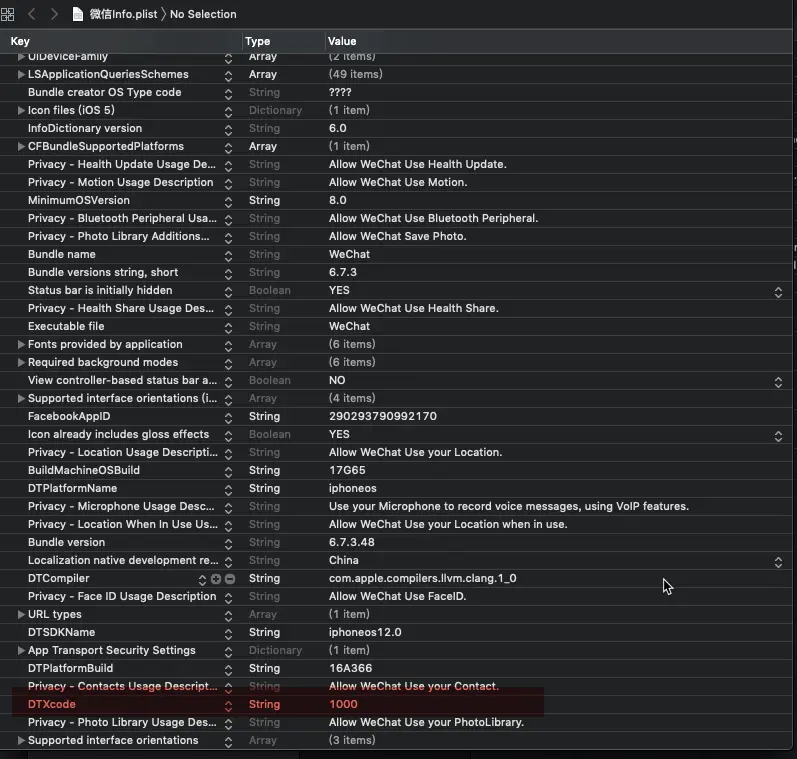Viewport: 797px width, 759px height.
Task: Expand App Transport Security Settings
Action: click(21, 651)
